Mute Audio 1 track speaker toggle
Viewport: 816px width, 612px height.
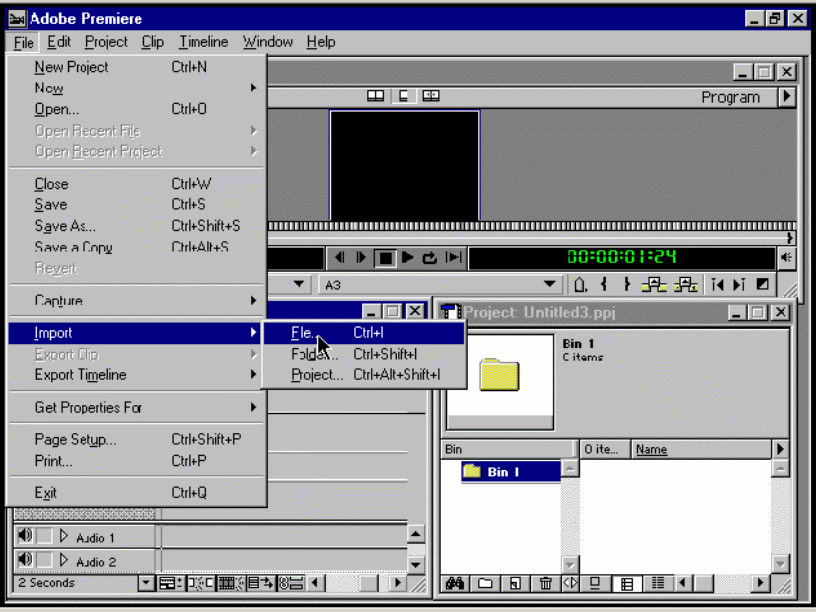point(25,536)
